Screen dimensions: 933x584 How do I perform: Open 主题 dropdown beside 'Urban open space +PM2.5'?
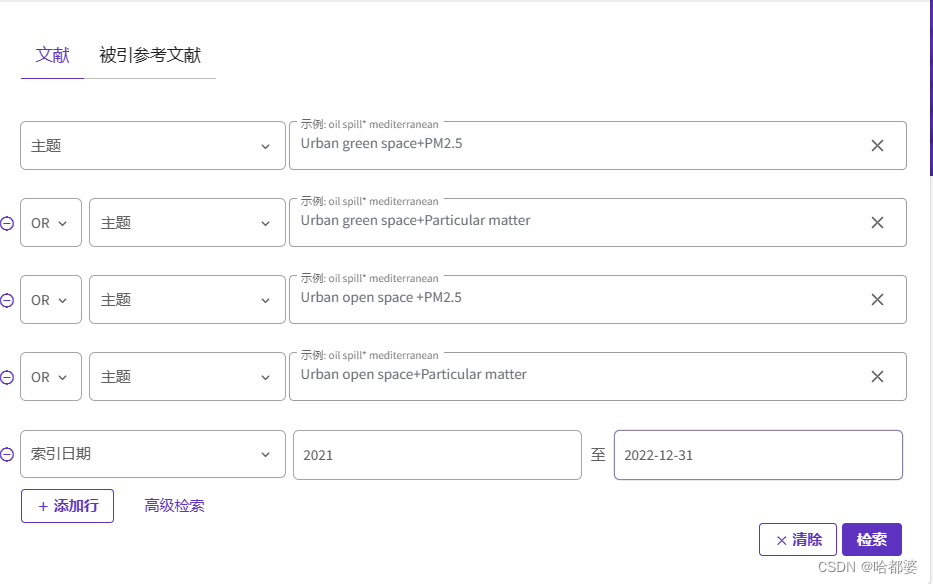coord(187,299)
